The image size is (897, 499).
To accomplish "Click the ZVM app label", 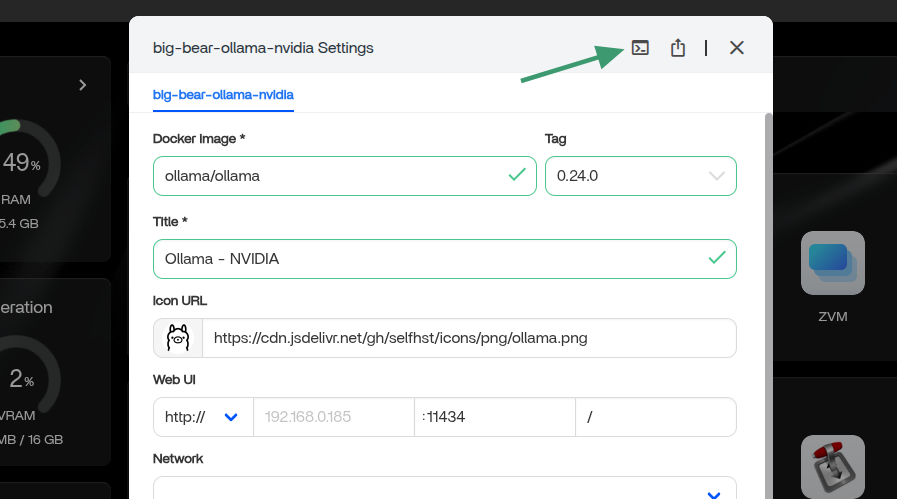I will 833,316.
